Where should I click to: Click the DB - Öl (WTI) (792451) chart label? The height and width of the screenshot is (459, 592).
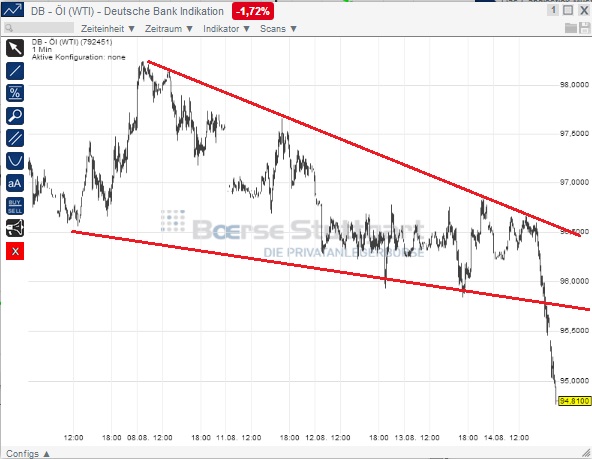tap(72, 42)
